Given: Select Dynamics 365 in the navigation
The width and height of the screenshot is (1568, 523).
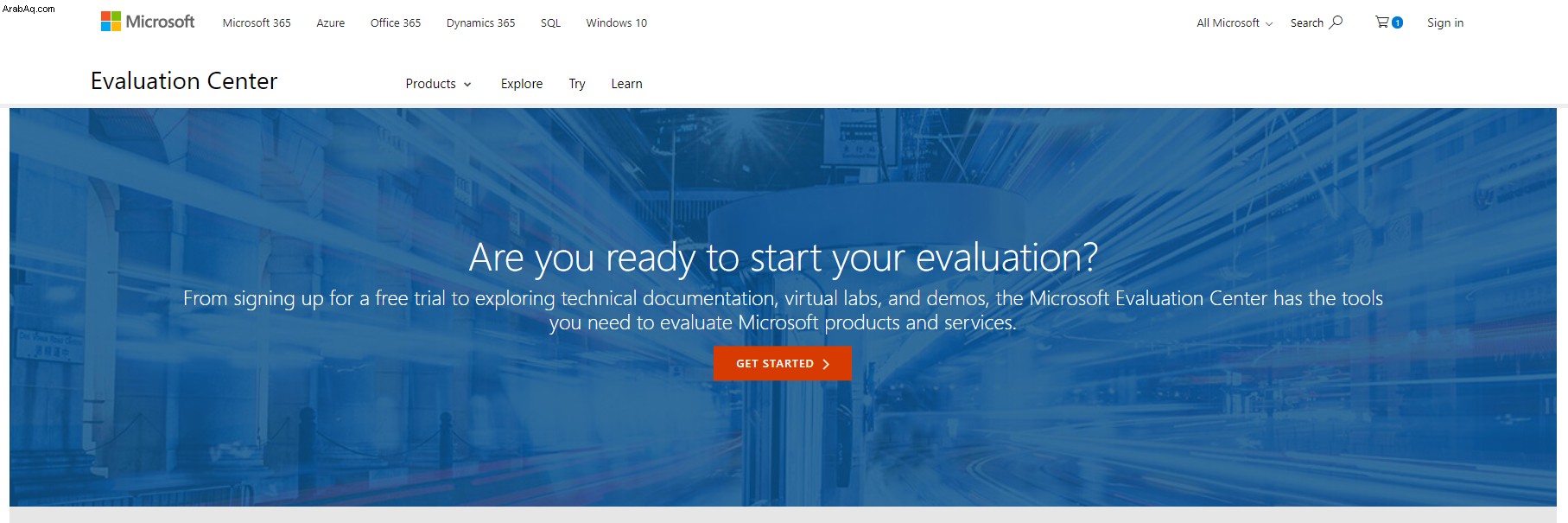Looking at the screenshot, I should (x=480, y=23).
